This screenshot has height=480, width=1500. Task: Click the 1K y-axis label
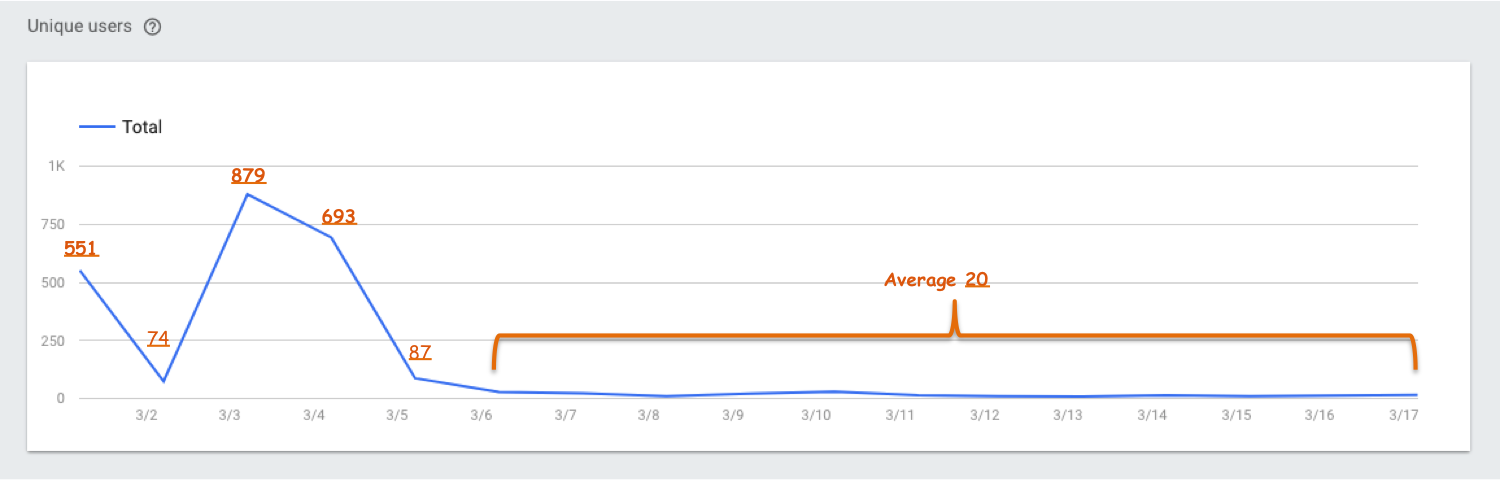tap(56, 166)
